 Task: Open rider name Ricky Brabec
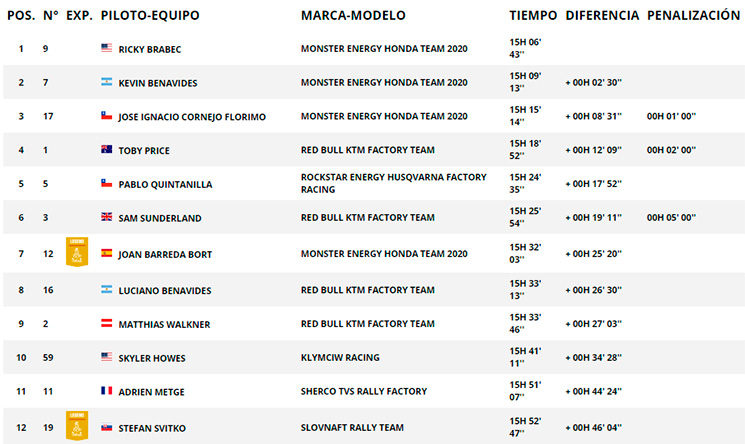click(150, 49)
